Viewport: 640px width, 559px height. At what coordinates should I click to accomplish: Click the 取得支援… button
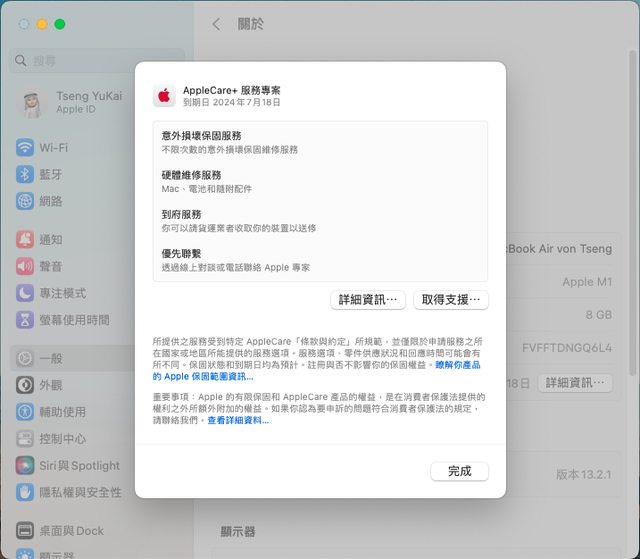click(450, 300)
